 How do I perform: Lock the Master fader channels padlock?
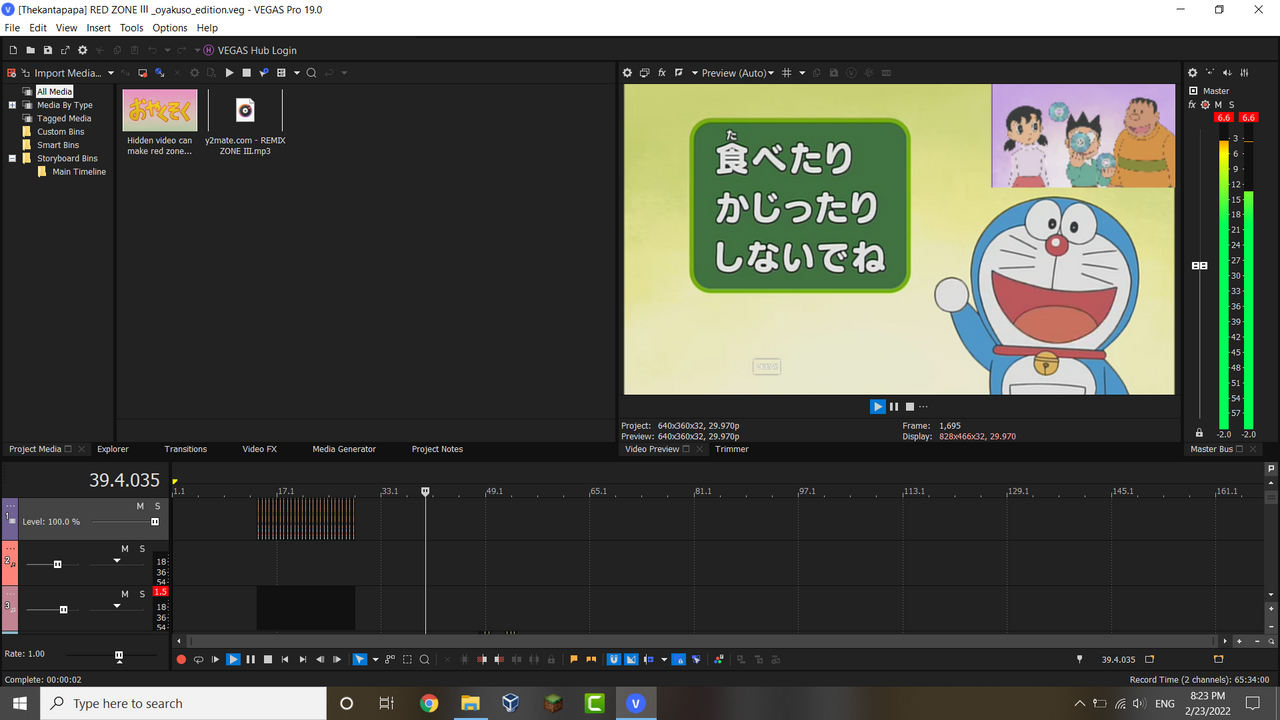click(1199, 433)
